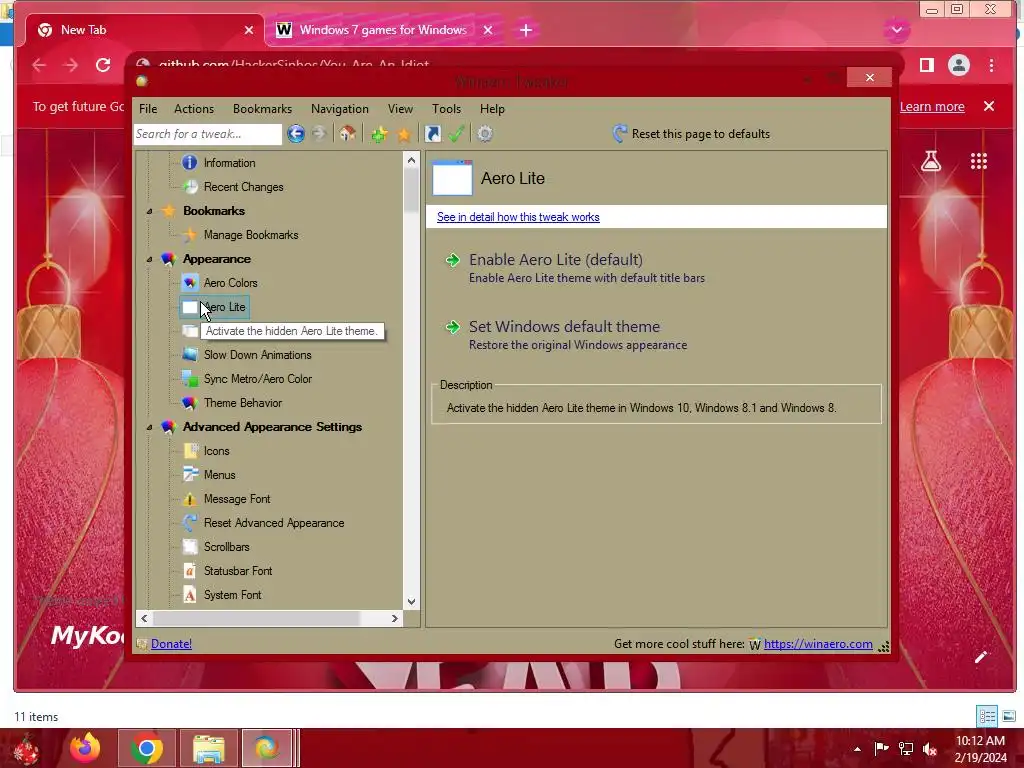Screen dimensions: 1024x768
Task: Select the Aero Lite tree item
Action: (x=224, y=307)
